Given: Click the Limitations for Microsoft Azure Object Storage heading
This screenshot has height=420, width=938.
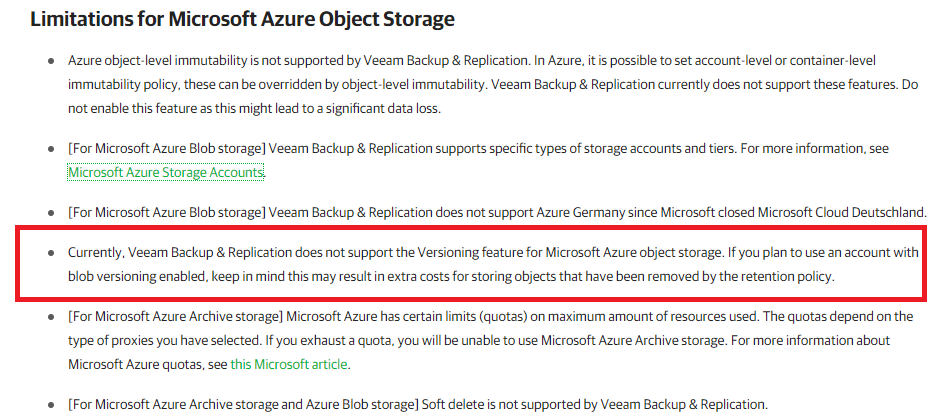Looking at the screenshot, I should 242,19.
